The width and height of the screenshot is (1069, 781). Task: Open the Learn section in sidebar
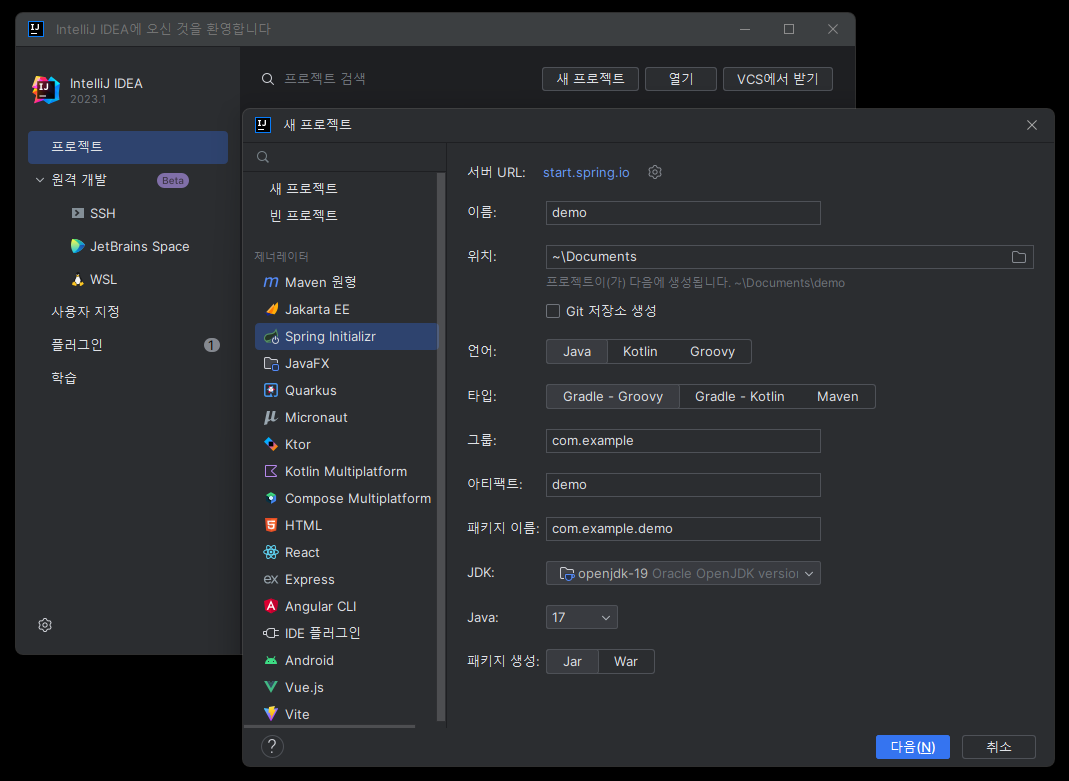[x=64, y=378]
